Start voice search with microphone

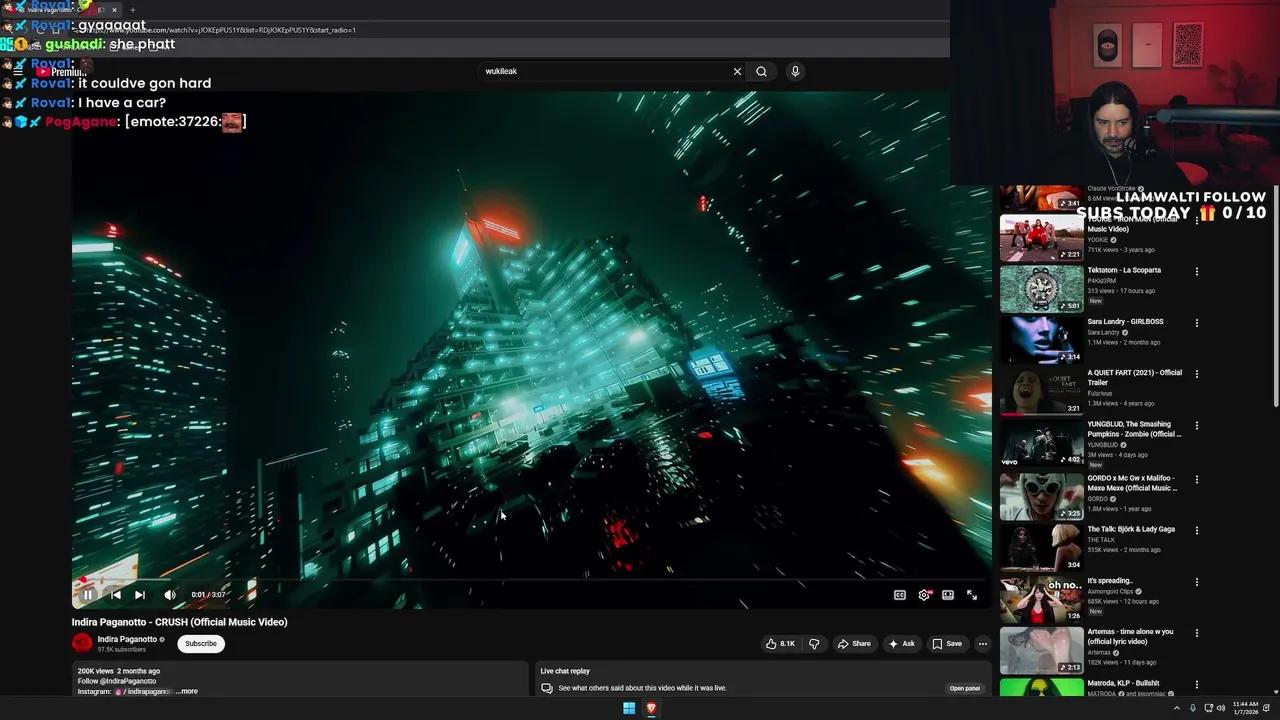[795, 71]
